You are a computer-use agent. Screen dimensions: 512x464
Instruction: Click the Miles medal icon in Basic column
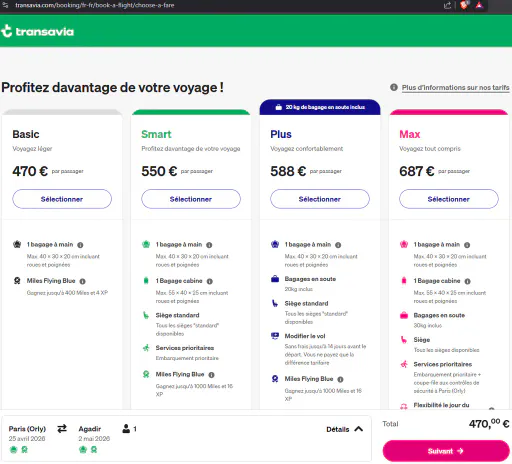click(17, 281)
